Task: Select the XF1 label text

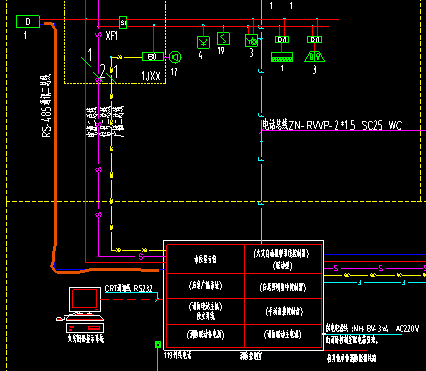Action: (x=112, y=36)
